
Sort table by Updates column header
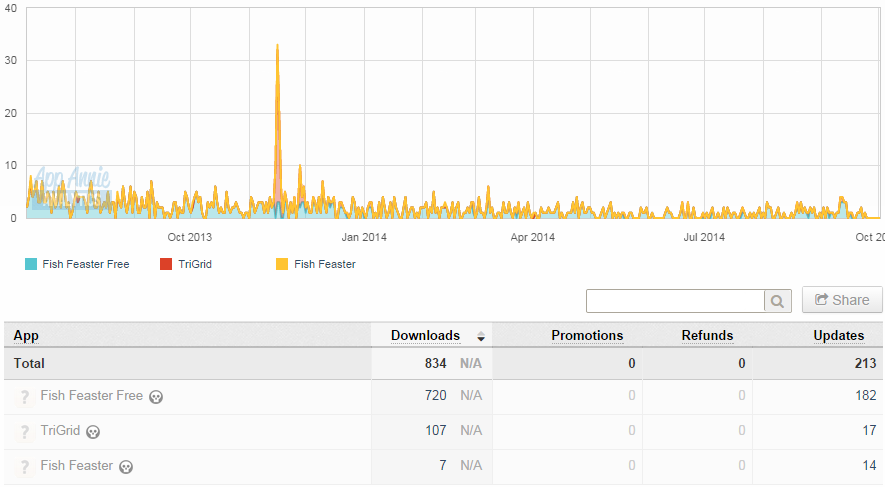pos(839,336)
